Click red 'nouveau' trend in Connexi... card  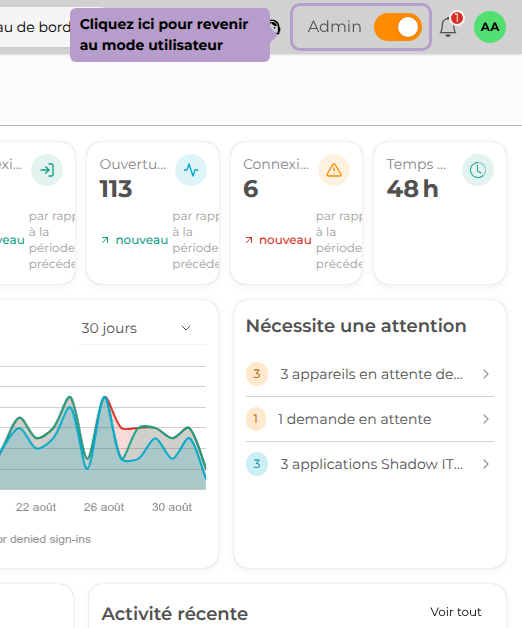click(x=285, y=240)
